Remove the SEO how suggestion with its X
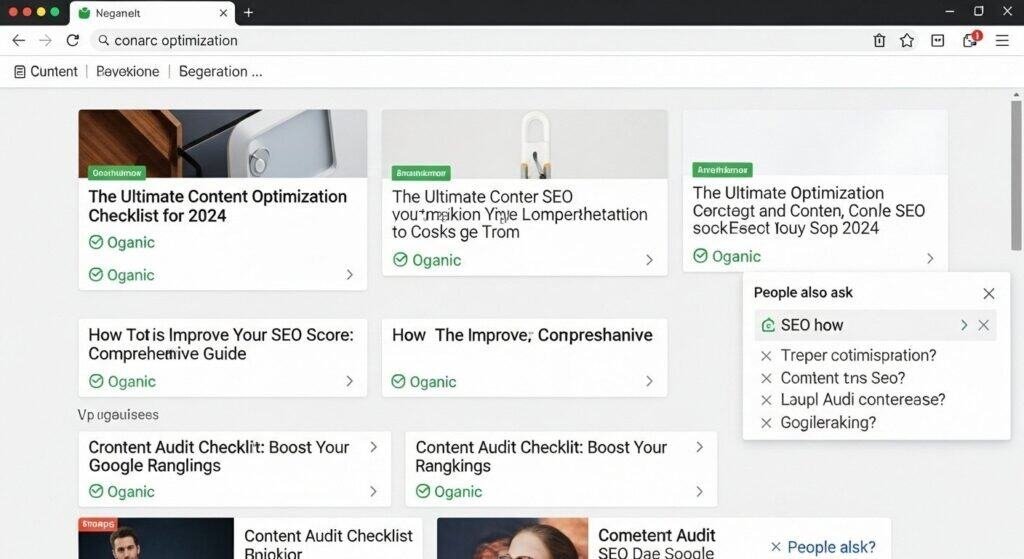The height and width of the screenshot is (559, 1024). (984, 325)
